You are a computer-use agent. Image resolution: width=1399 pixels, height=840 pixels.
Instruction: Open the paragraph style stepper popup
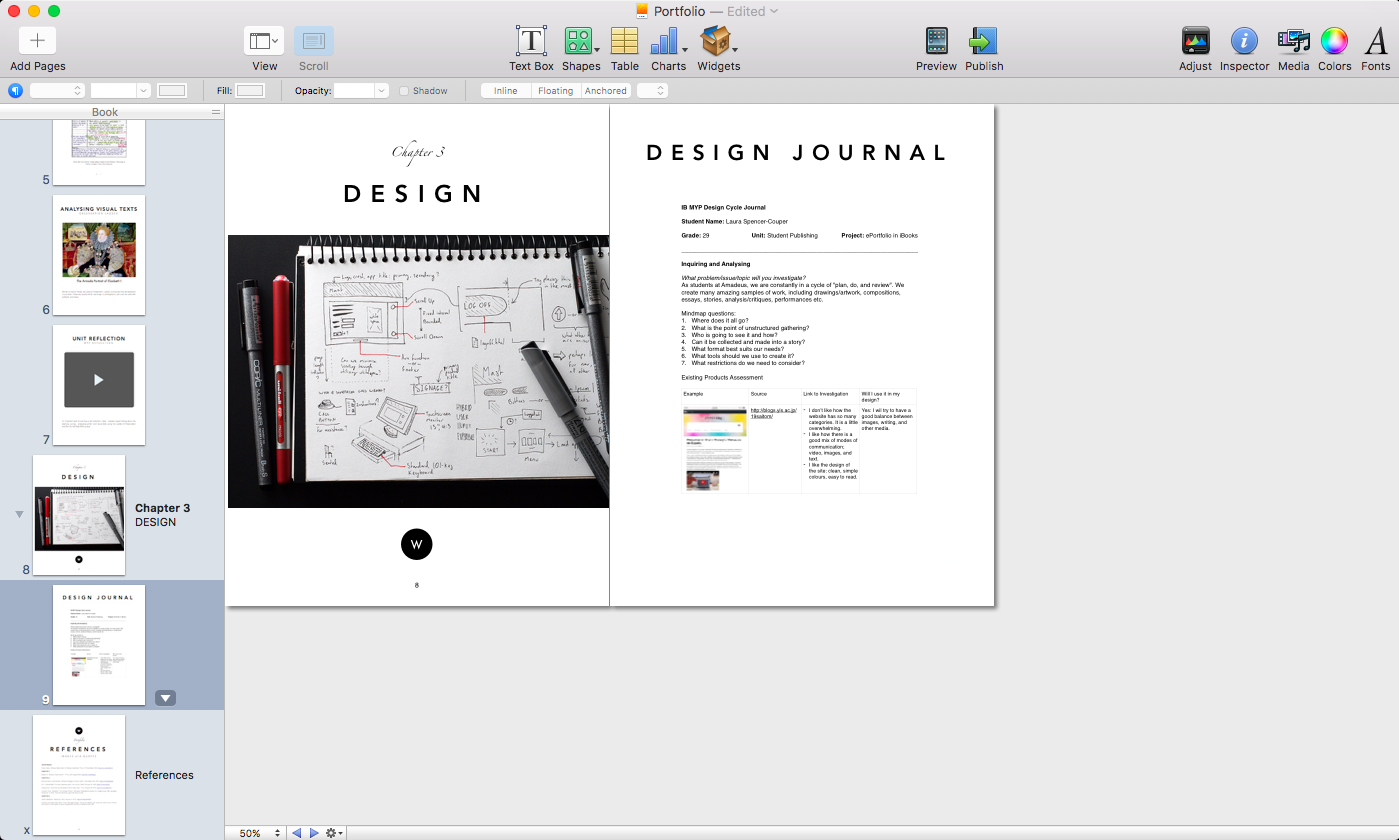57,91
